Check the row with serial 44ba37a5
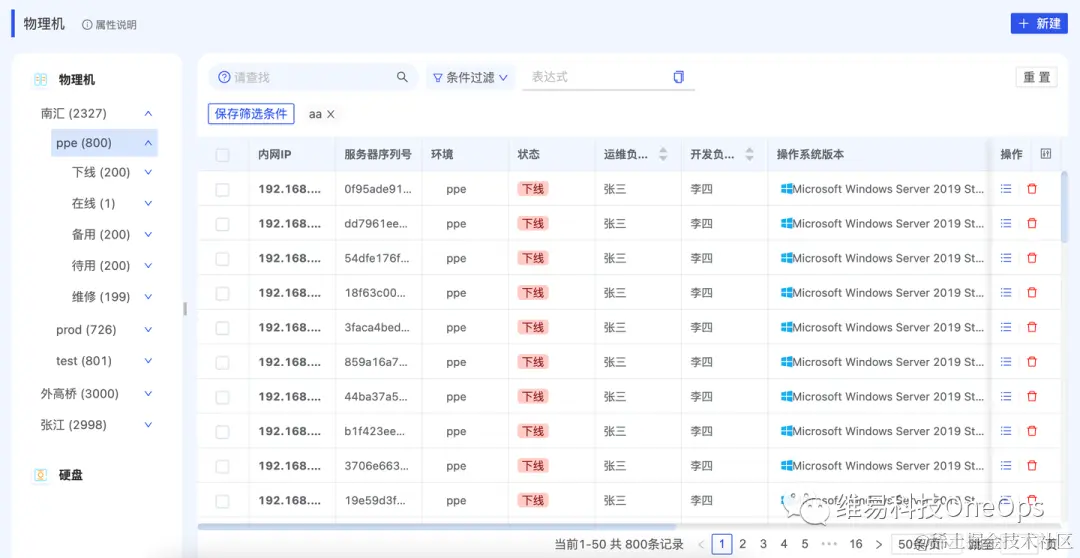1080x558 pixels. (222, 397)
